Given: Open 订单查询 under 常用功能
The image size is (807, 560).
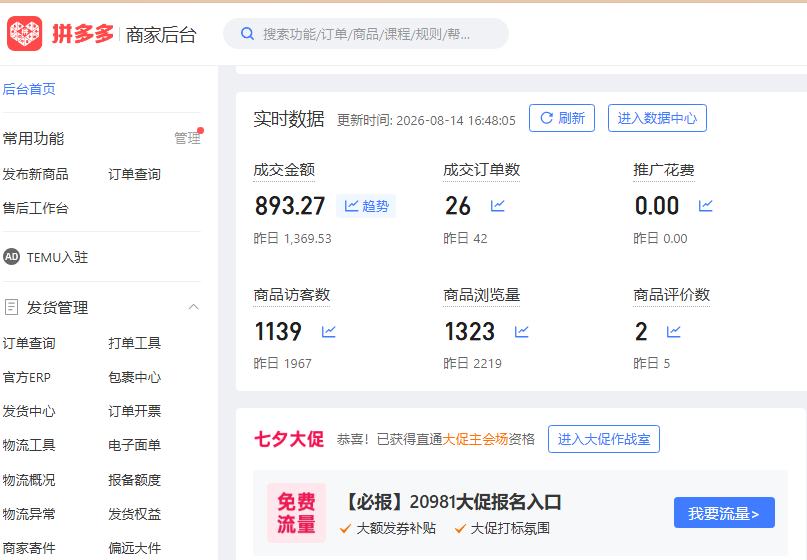Looking at the screenshot, I should [x=134, y=174].
